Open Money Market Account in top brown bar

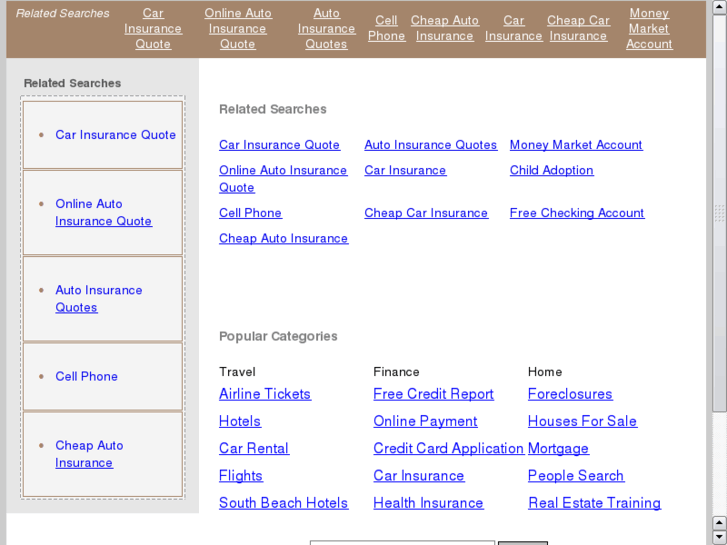click(x=649, y=29)
